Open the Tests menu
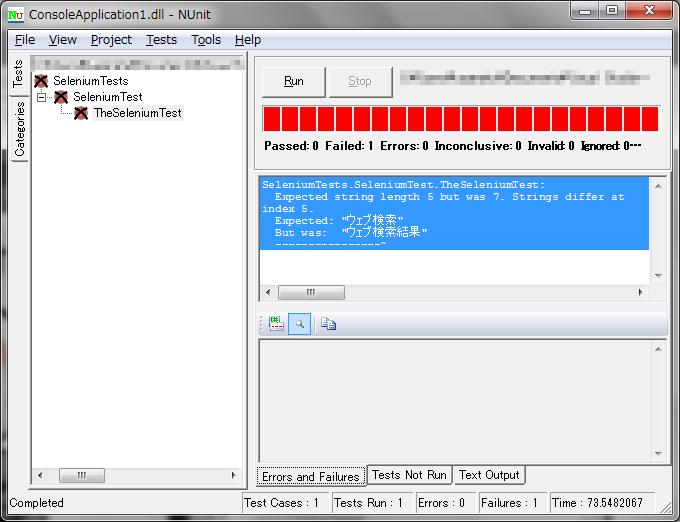This screenshot has height=522, width=680. (161, 40)
